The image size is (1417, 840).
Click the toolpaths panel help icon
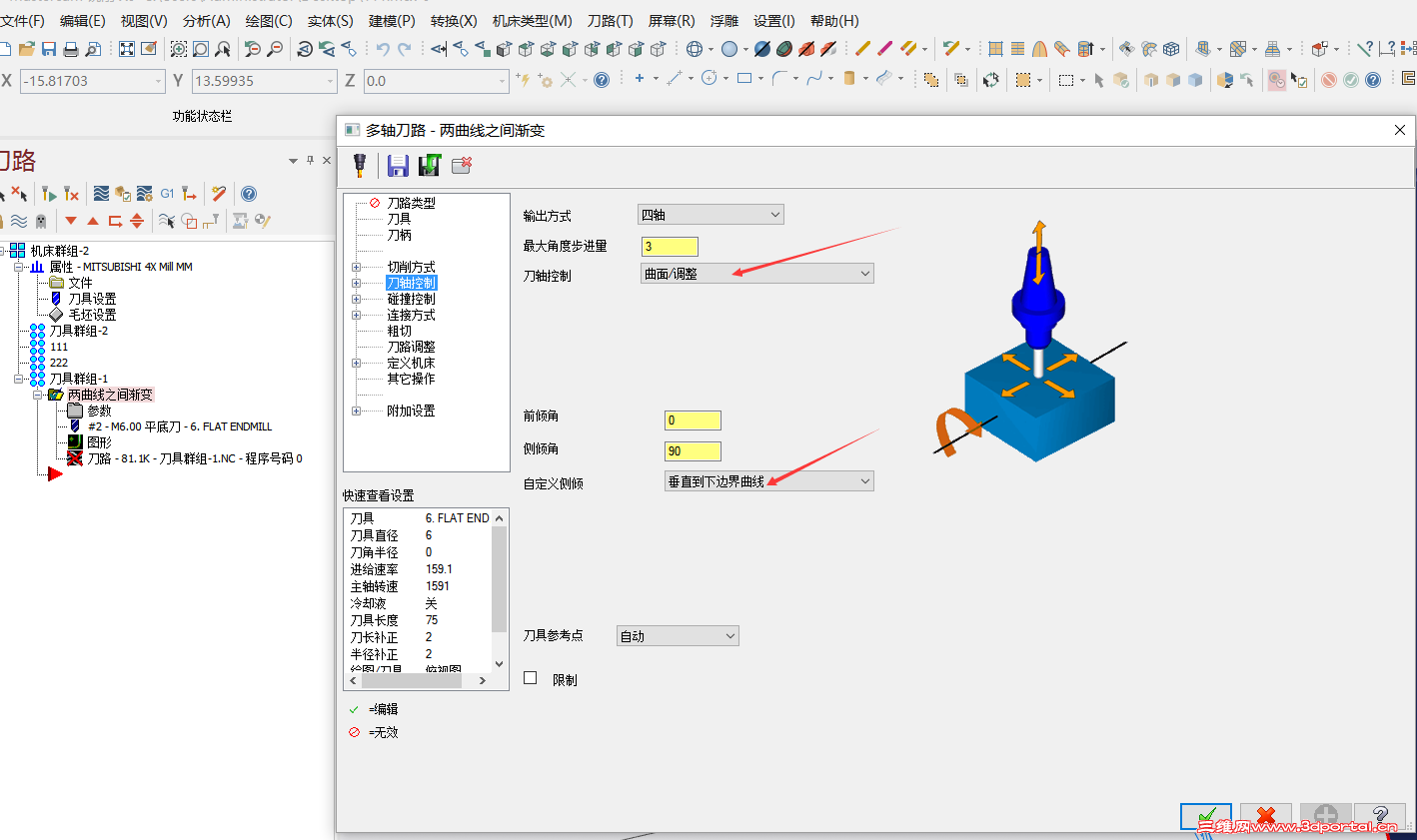click(249, 194)
